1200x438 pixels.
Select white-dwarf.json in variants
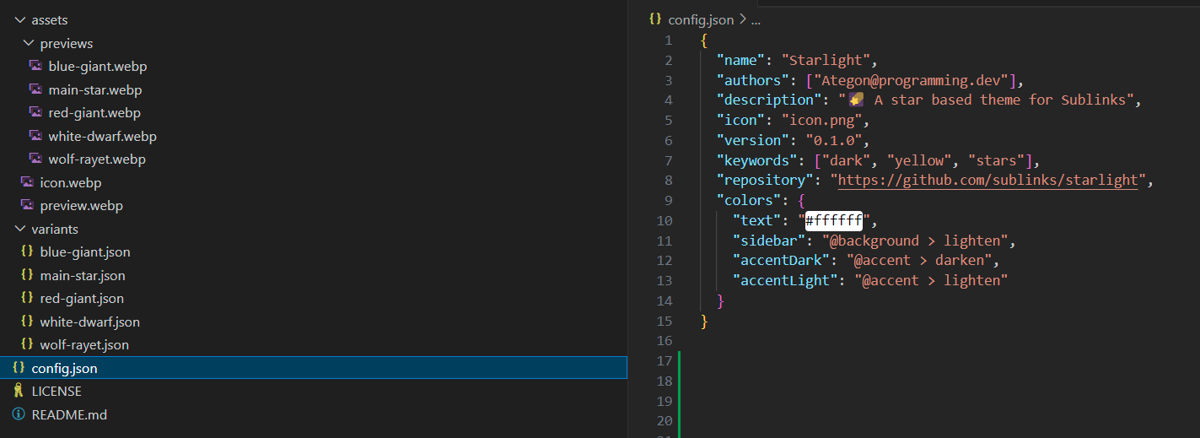point(89,322)
